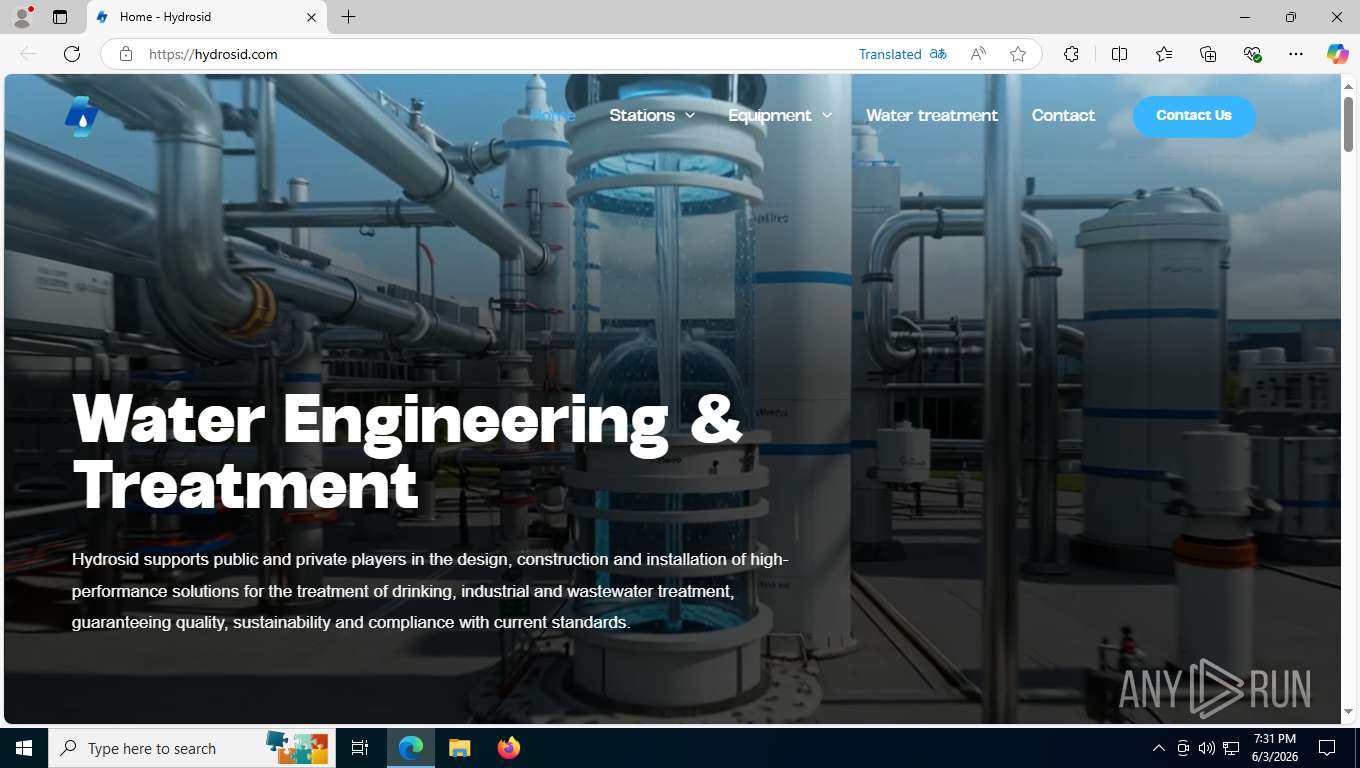Open Browser essentials heart icon
The image size is (1360, 768).
pyautogui.click(x=1252, y=54)
